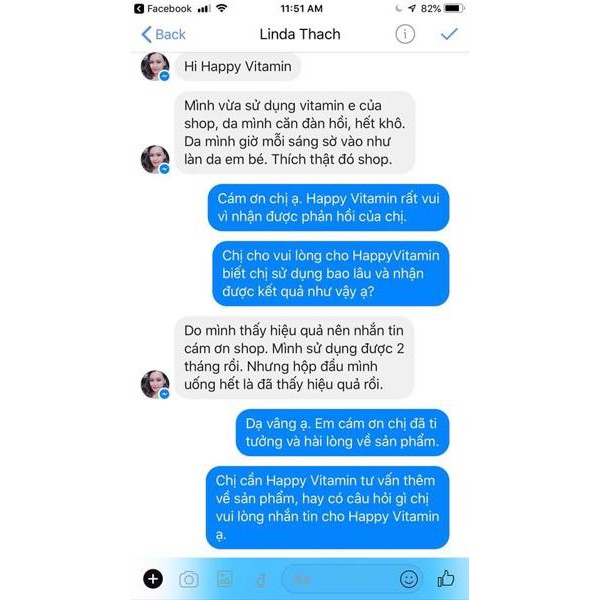Tap avatar beside the 2 tháng message
This screenshot has width=600, height=600.
(x=155, y=384)
